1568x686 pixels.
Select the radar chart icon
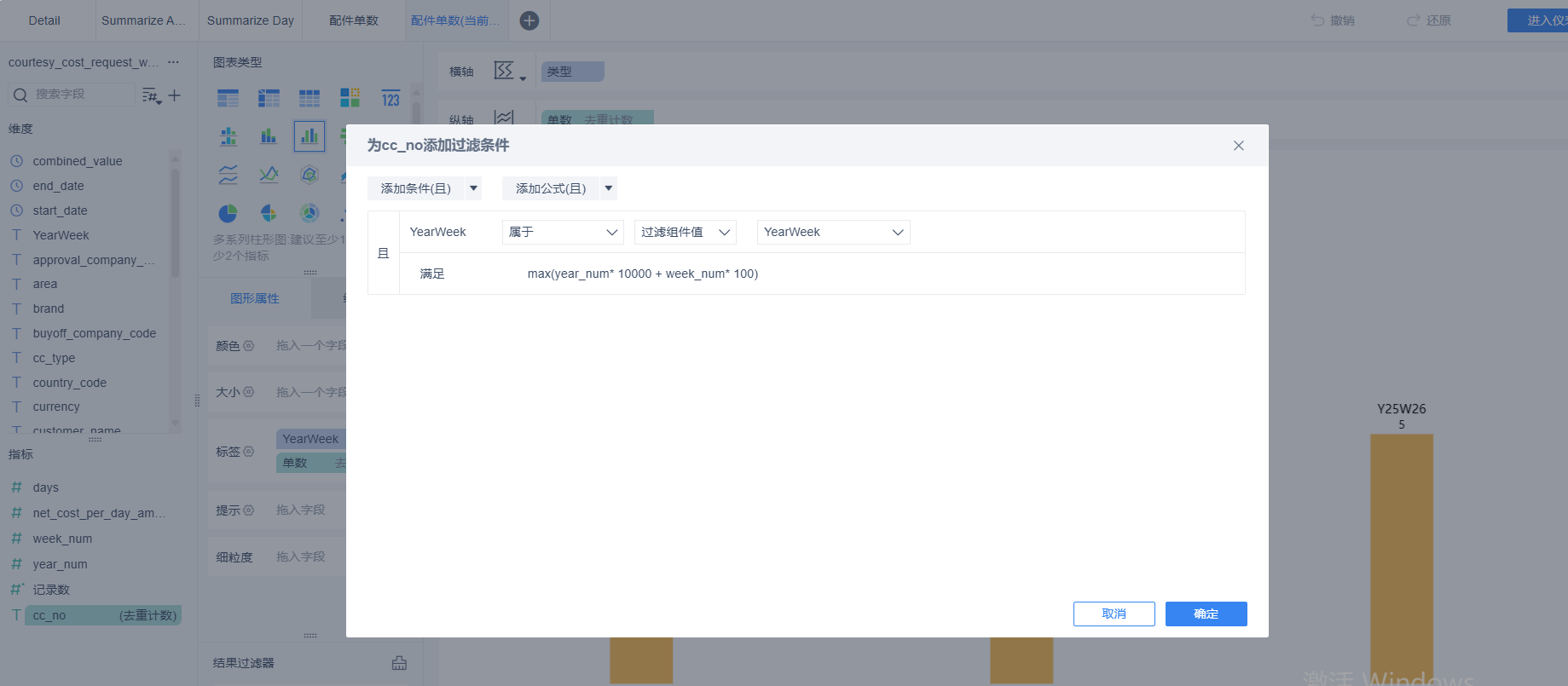point(310,175)
